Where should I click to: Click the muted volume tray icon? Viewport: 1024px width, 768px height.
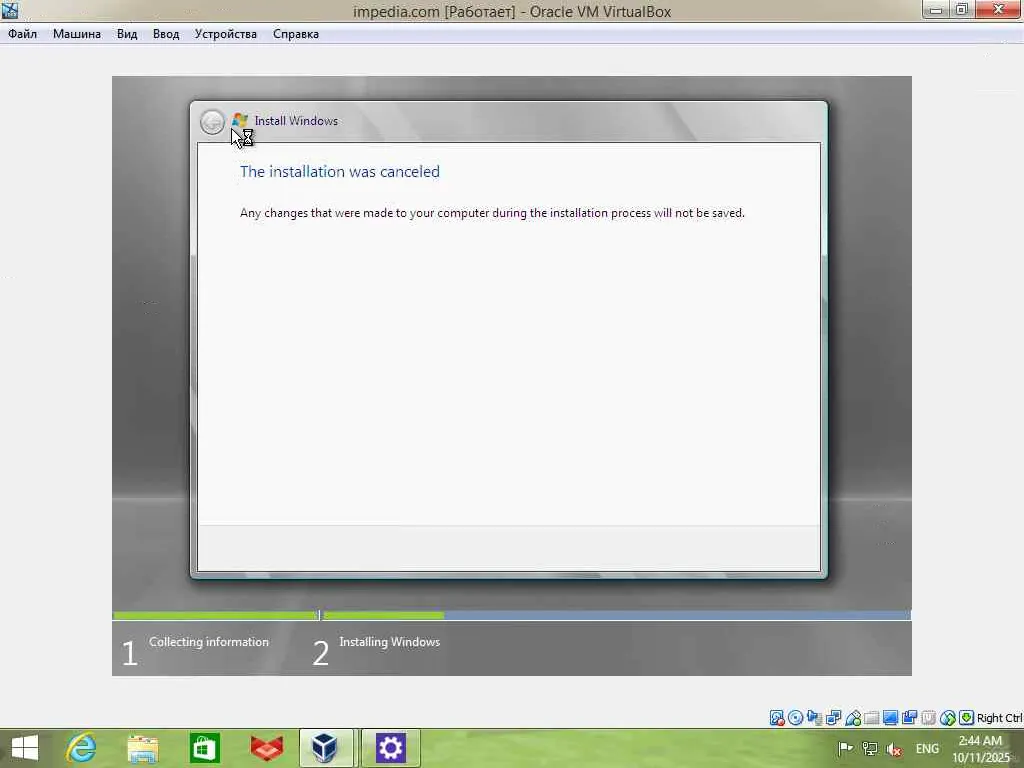pos(894,749)
